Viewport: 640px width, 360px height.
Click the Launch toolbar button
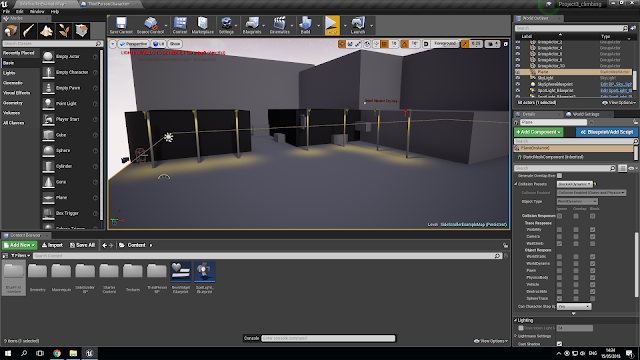coord(358,25)
